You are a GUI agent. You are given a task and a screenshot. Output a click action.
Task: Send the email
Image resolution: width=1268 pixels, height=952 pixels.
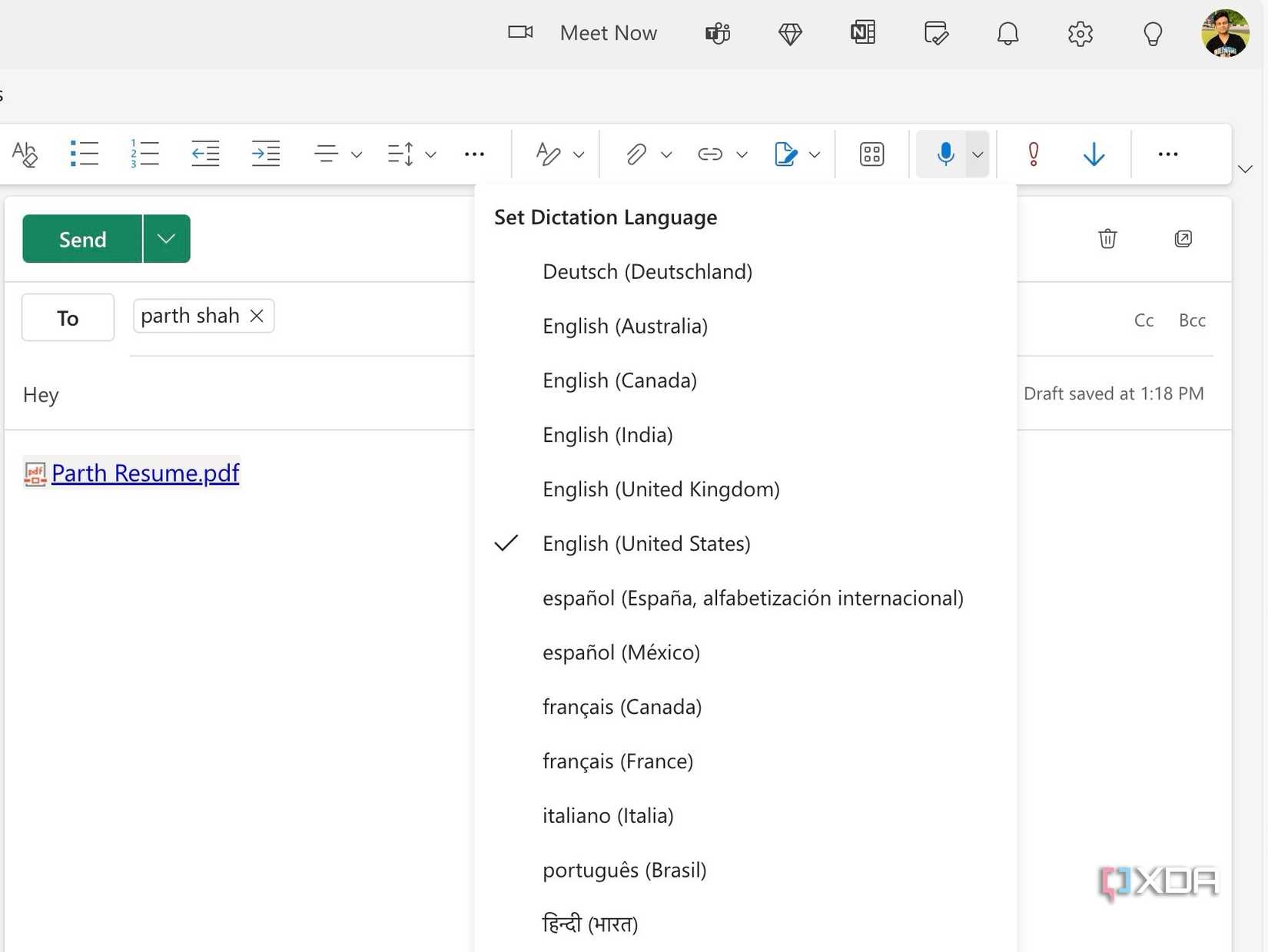pyautogui.click(x=82, y=239)
